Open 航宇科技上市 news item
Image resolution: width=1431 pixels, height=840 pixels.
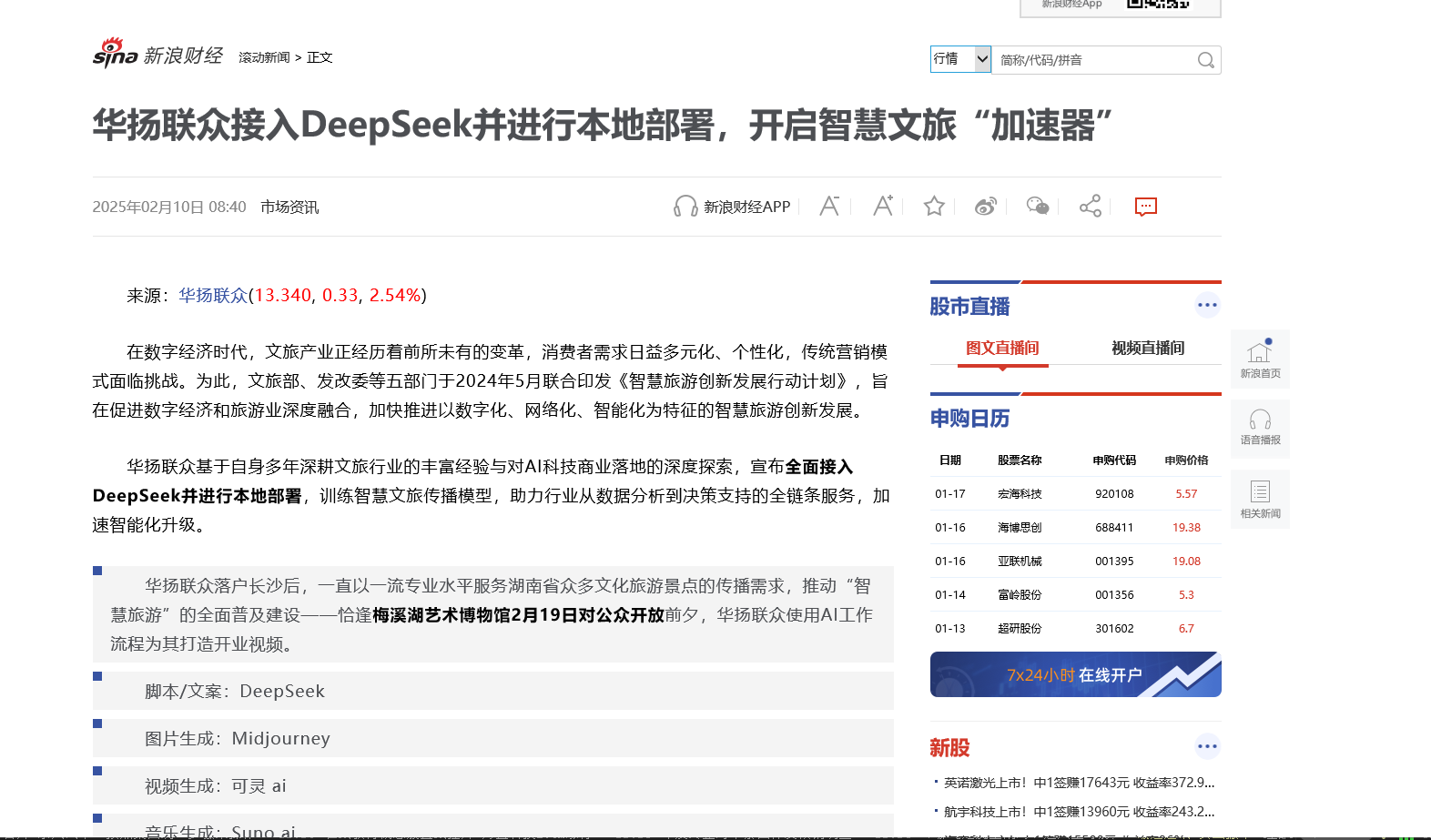click(x=1079, y=812)
